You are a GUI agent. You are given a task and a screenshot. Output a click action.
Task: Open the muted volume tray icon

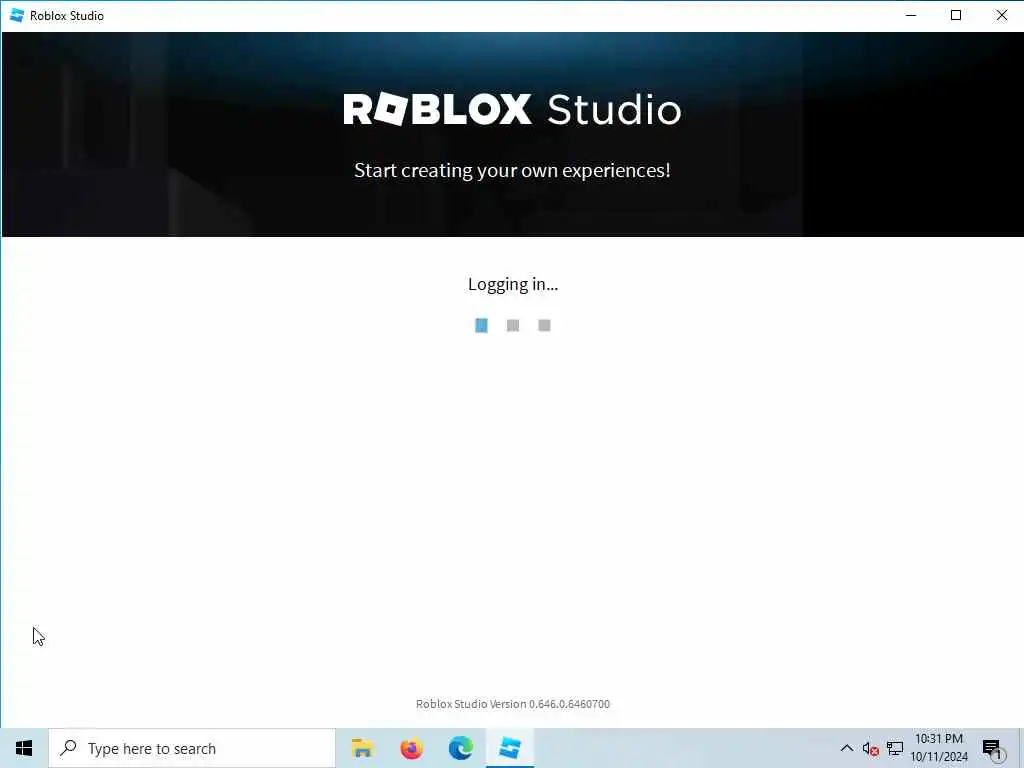pyautogui.click(x=870, y=748)
